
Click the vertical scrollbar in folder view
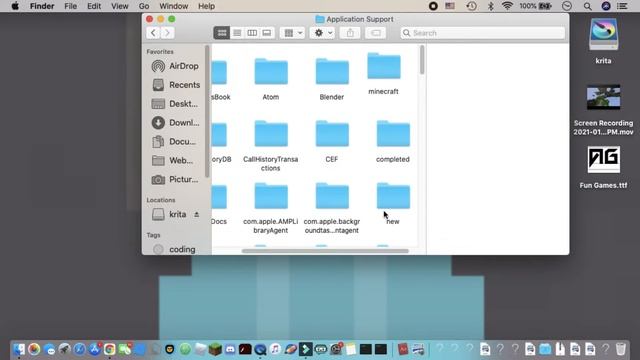(x=422, y=60)
